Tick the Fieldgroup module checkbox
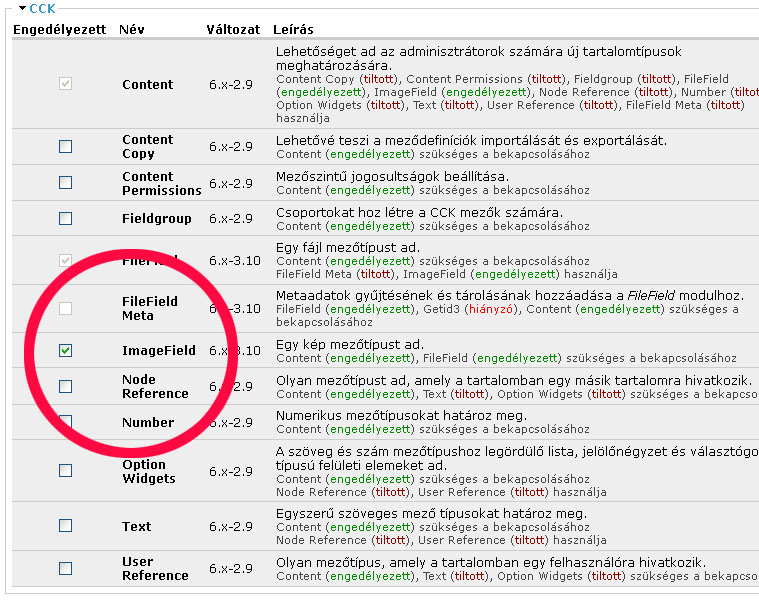This screenshot has height=607, width=759. (x=65, y=218)
